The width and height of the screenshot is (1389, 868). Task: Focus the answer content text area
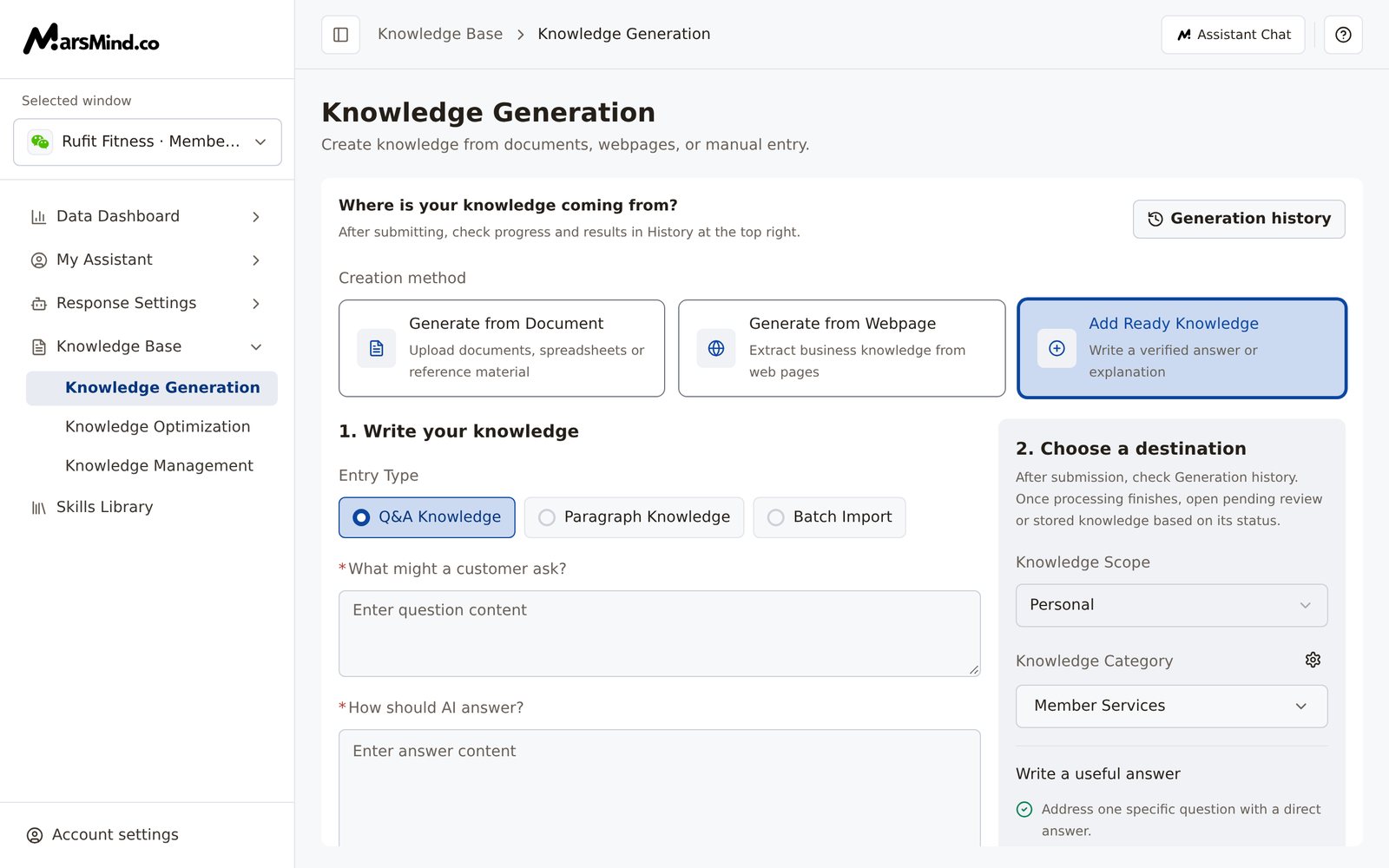click(x=659, y=788)
